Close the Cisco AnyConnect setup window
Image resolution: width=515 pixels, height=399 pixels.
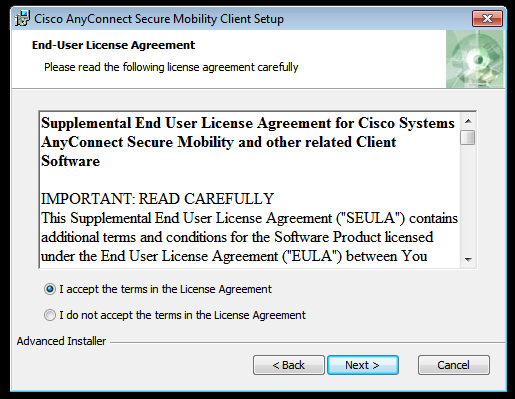487,18
